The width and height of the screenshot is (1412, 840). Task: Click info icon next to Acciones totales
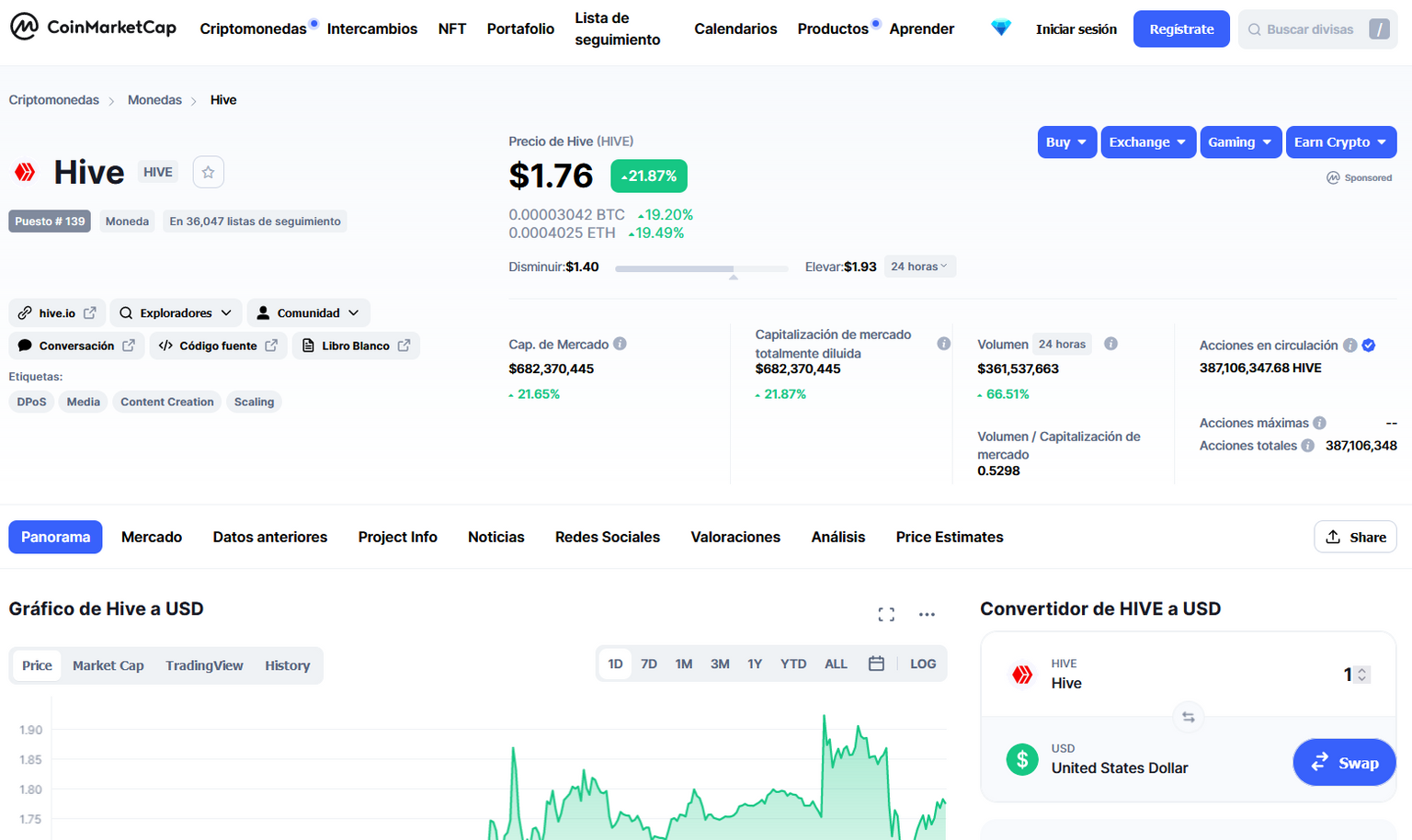click(1307, 446)
